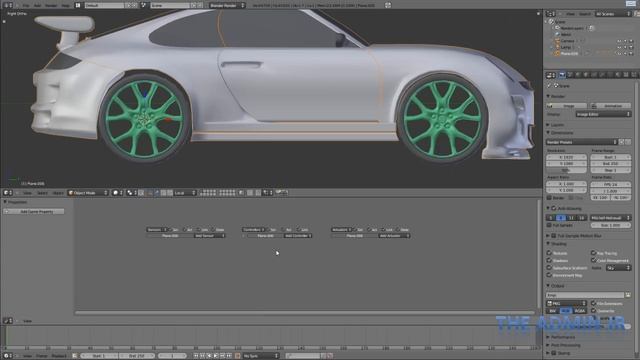The image size is (640, 360).
Task: Click the fullscreen toggle icon in top bar
Action: 388,5
